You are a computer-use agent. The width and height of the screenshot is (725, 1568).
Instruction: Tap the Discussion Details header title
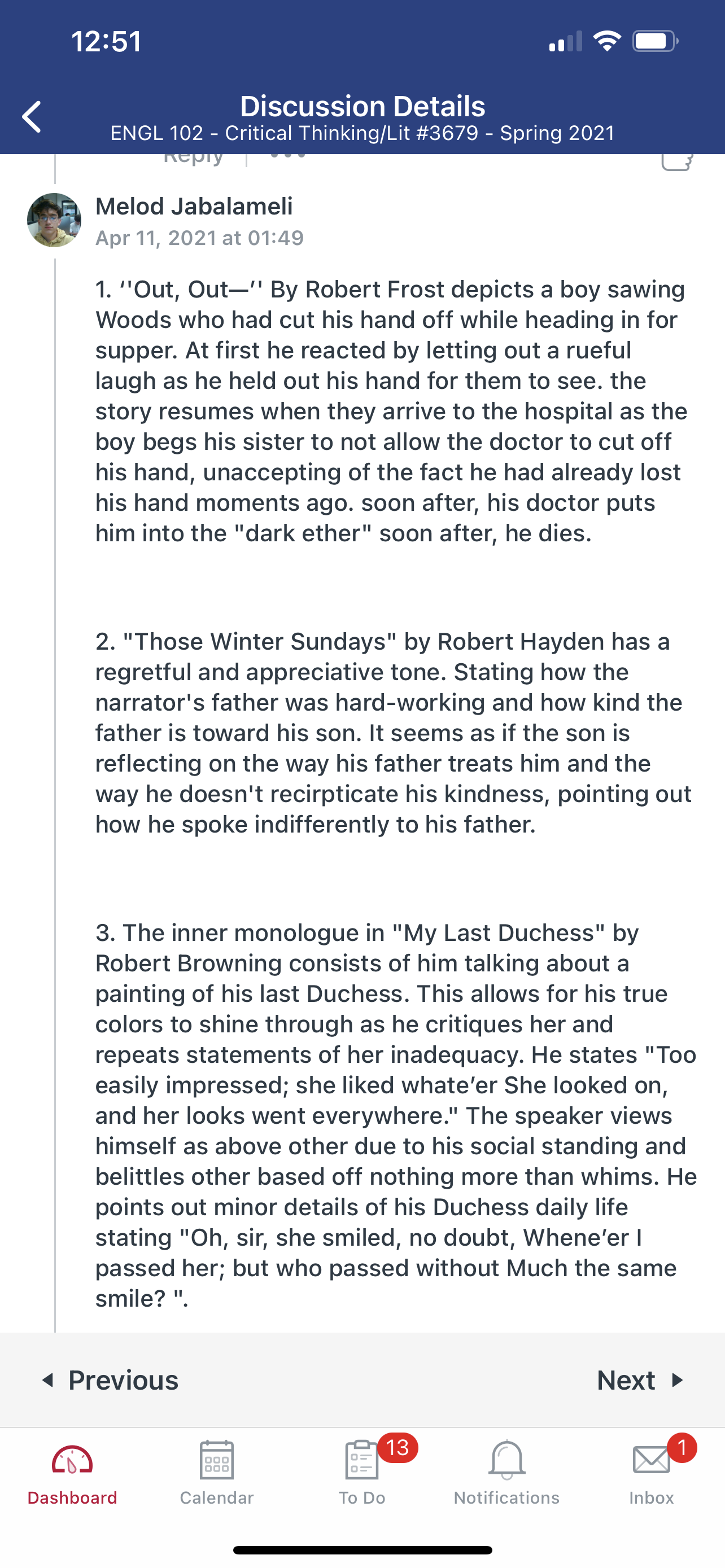pyautogui.click(x=363, y=107)
